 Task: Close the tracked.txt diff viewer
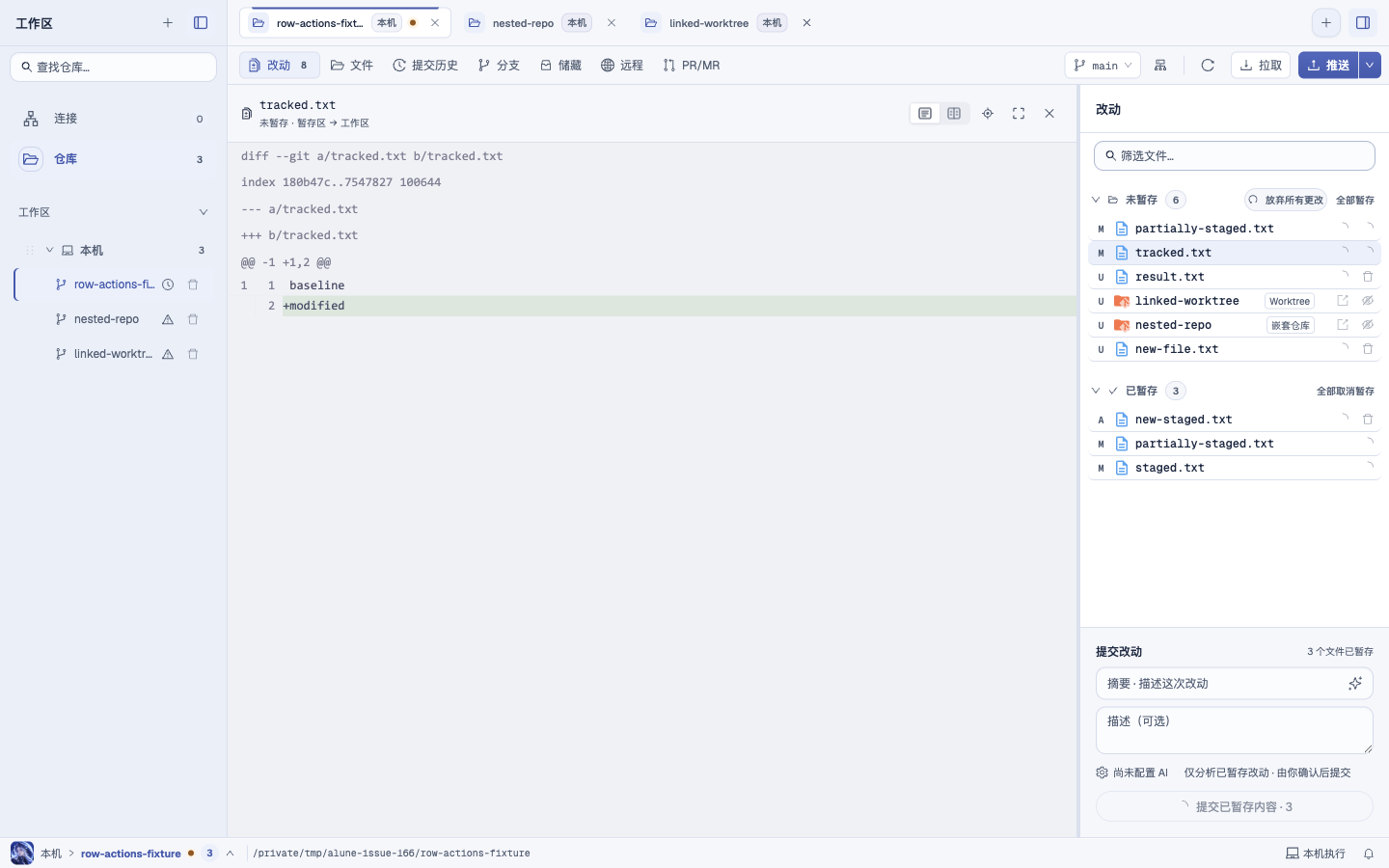[1049, 114]
